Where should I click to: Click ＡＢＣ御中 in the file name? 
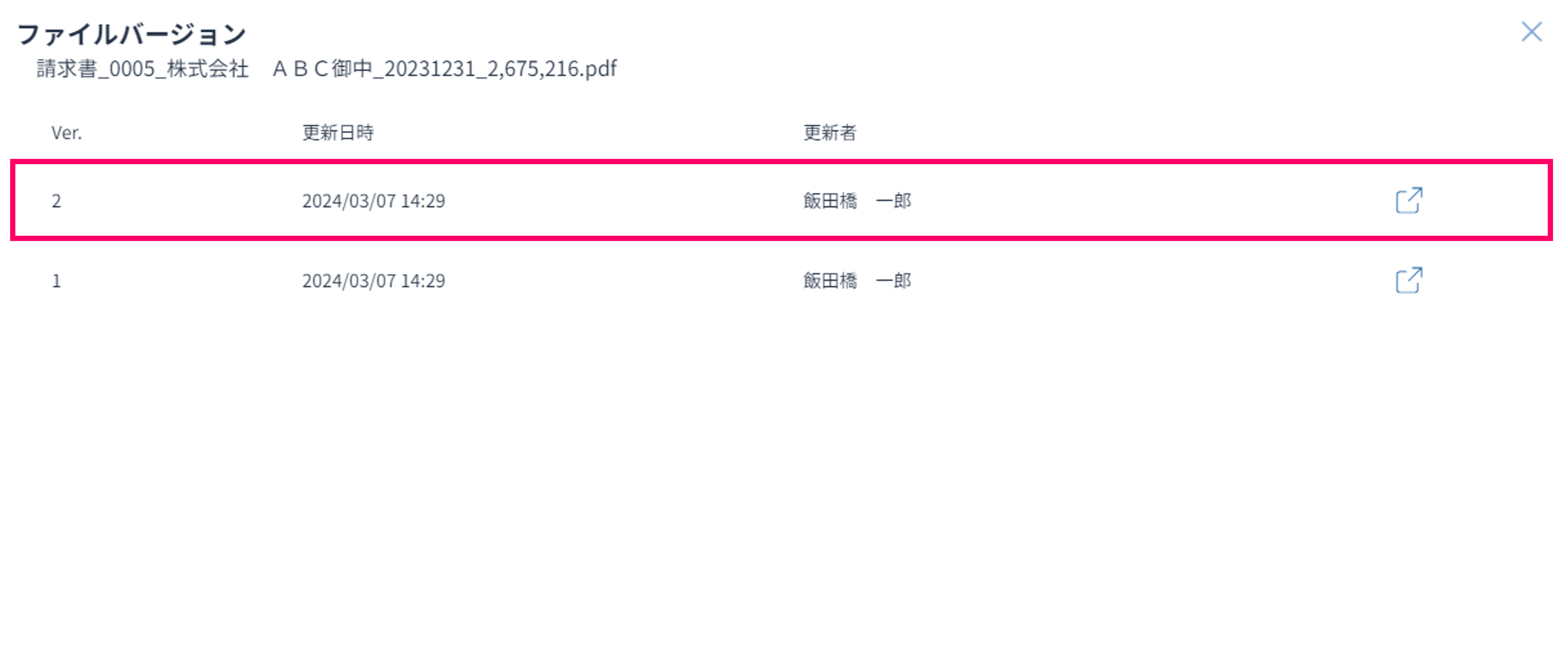click(322, 69)
